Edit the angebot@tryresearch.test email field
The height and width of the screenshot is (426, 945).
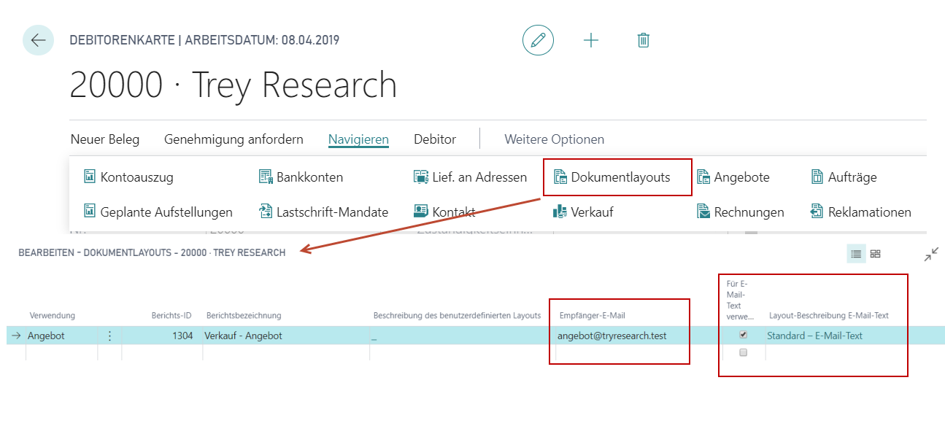point(614,336)
